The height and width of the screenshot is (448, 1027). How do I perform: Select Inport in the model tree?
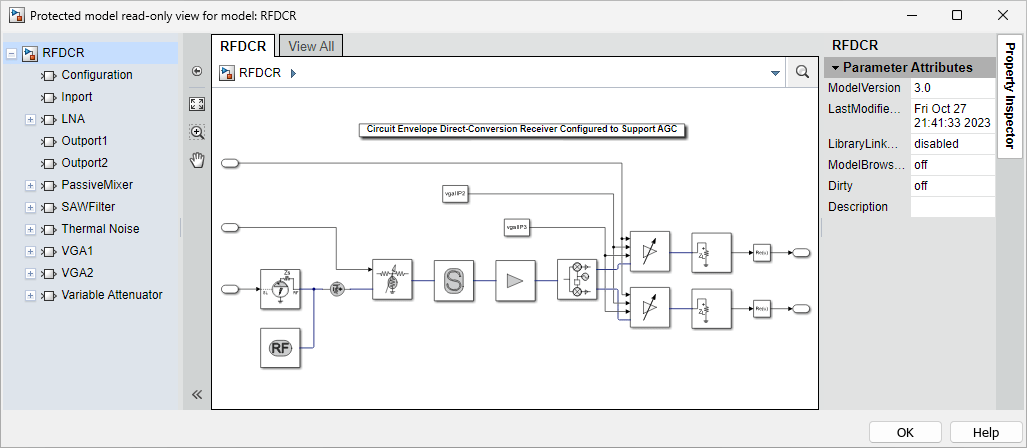[77, 97]
